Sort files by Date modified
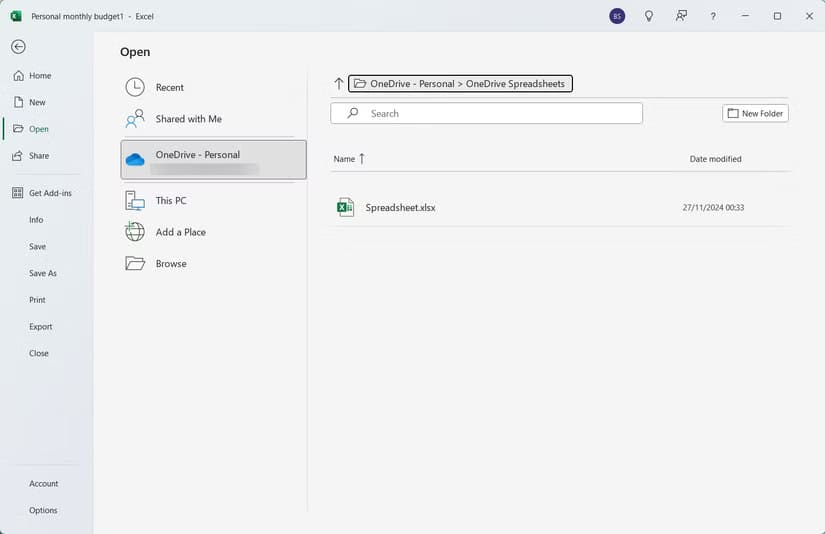 (715, 159)
